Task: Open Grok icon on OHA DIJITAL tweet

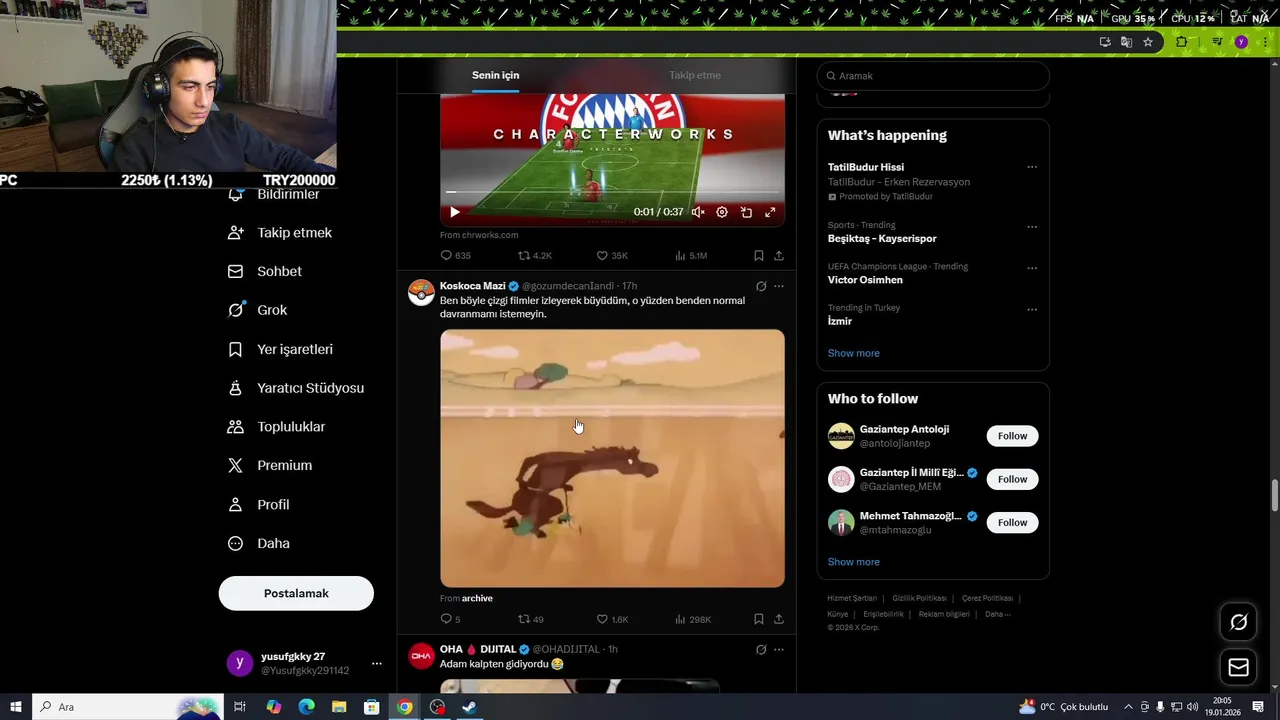Action: click(x=761, y=649)
